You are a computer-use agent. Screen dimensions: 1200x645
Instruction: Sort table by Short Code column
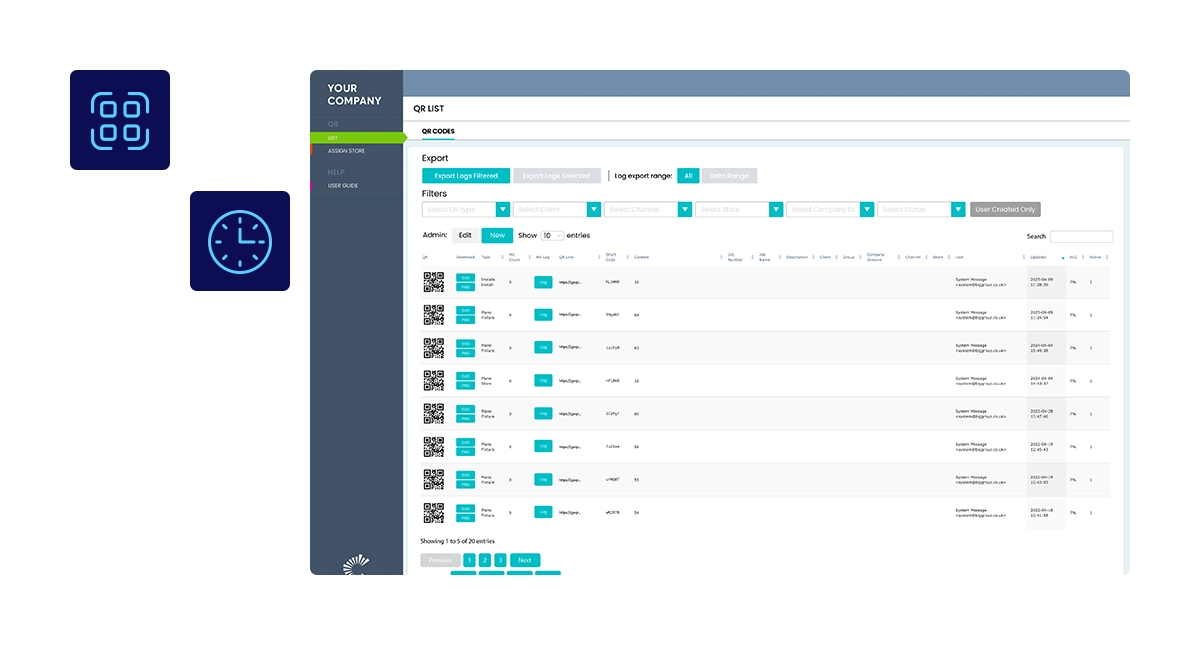pyautogui.click(x=611, y=257)
